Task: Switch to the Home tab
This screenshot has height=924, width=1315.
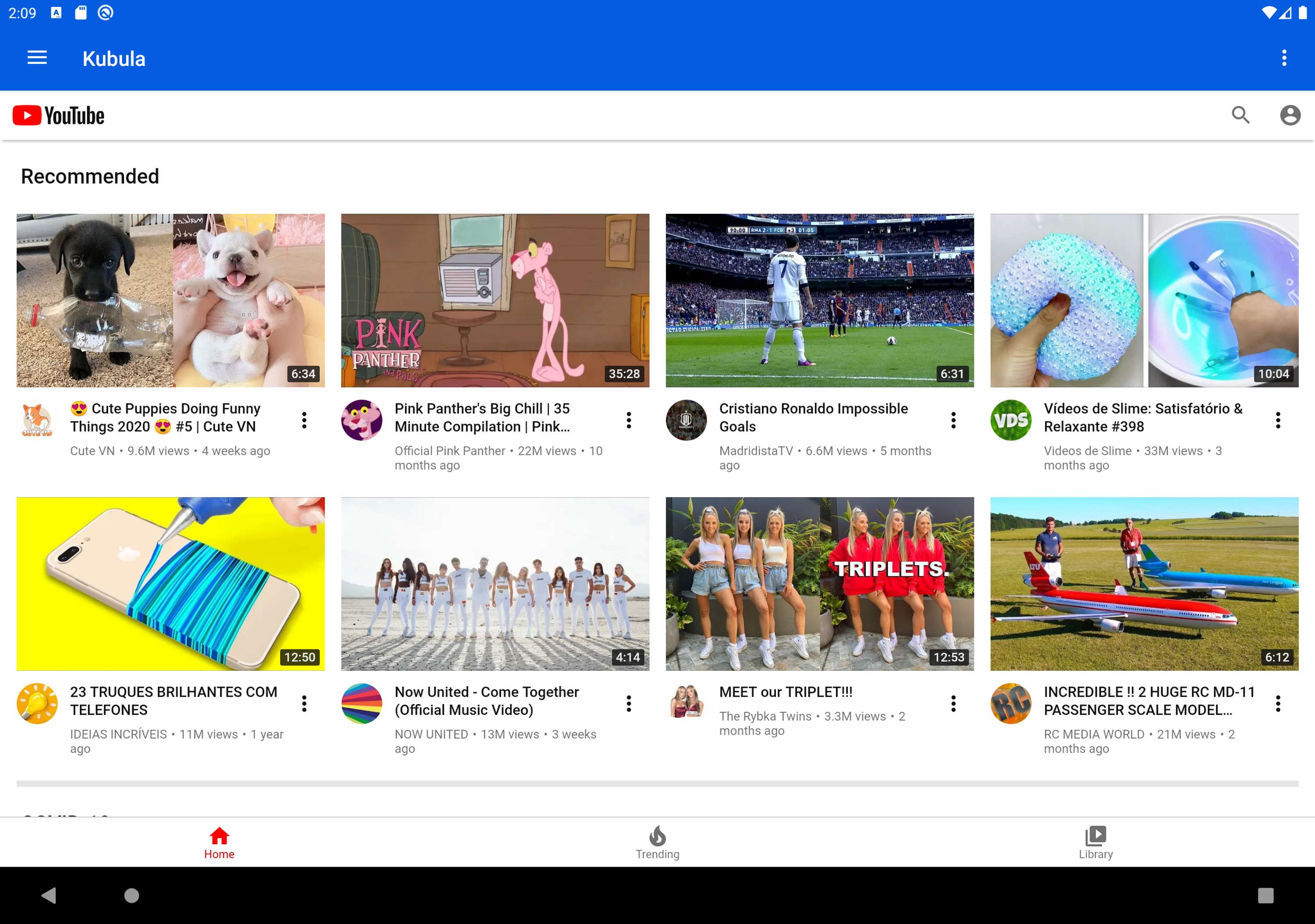Action: 219,842
